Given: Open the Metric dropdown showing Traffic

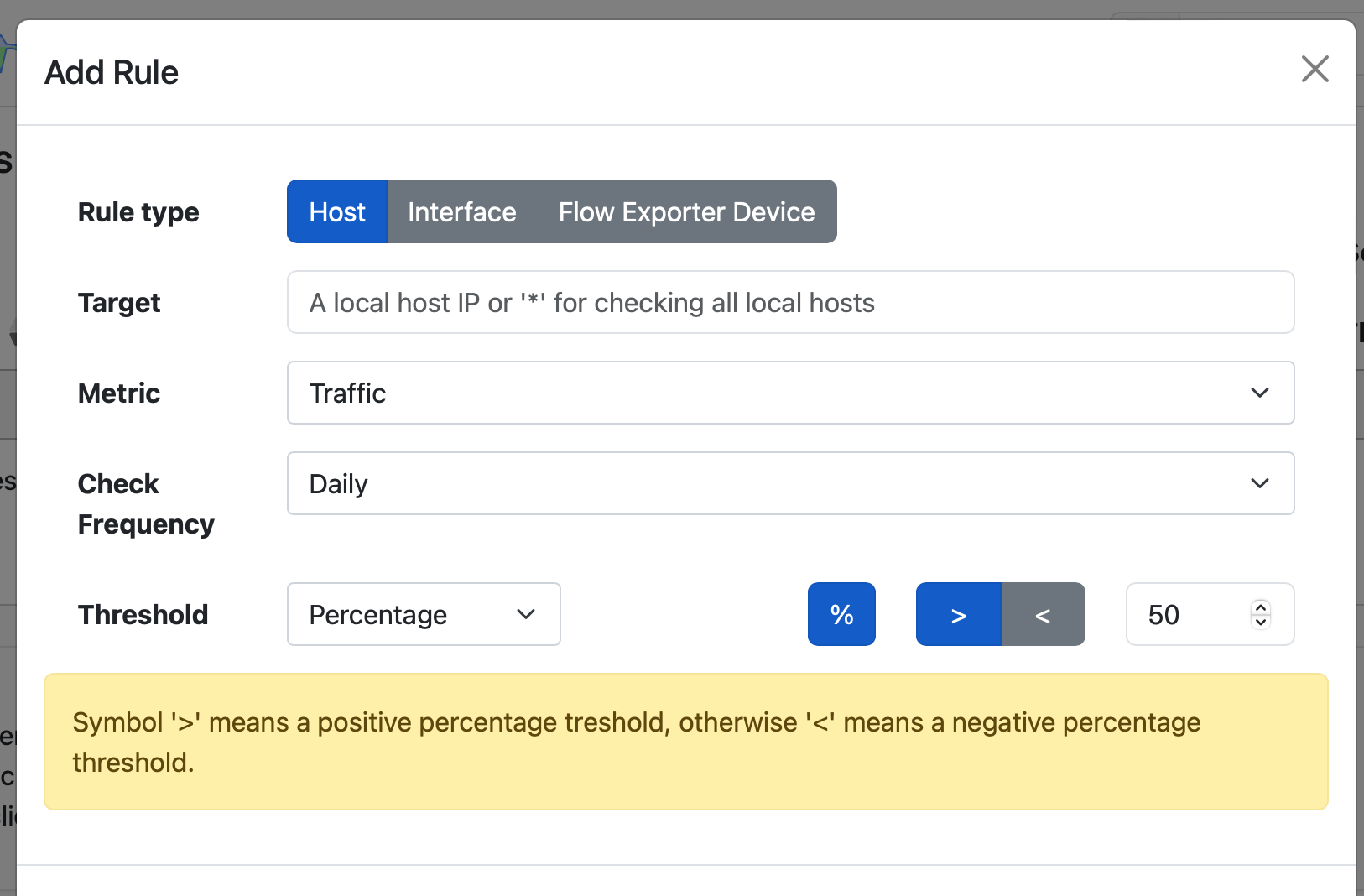Looking at the screenshot, I should [x=789, y=393].
